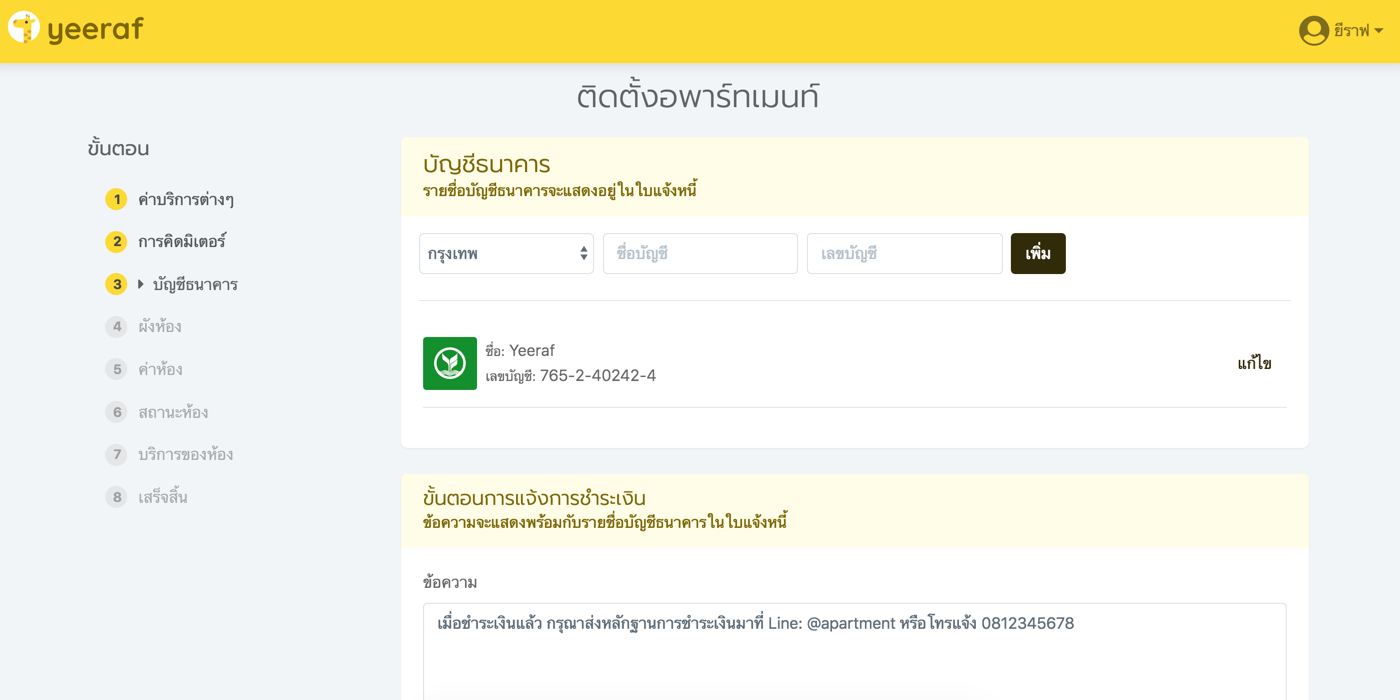Image resolution: width=1400 pixels, height=700 pixels.
Task: Click step number 4 circle badge
Action: (x=116, y=326)
